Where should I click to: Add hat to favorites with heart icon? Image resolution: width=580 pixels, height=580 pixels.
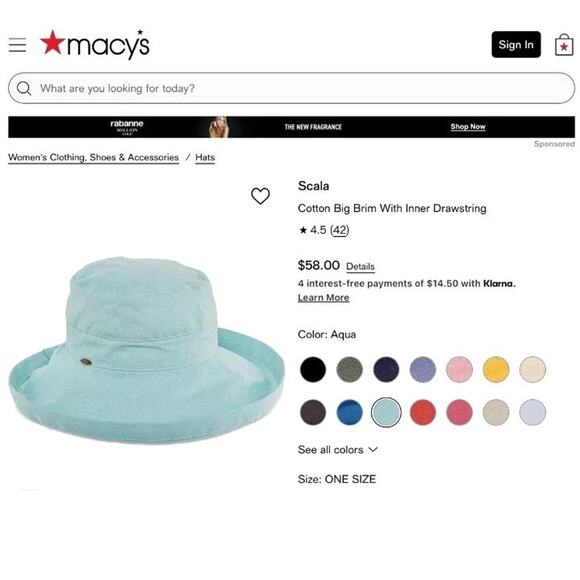click(x=260, y=196)
